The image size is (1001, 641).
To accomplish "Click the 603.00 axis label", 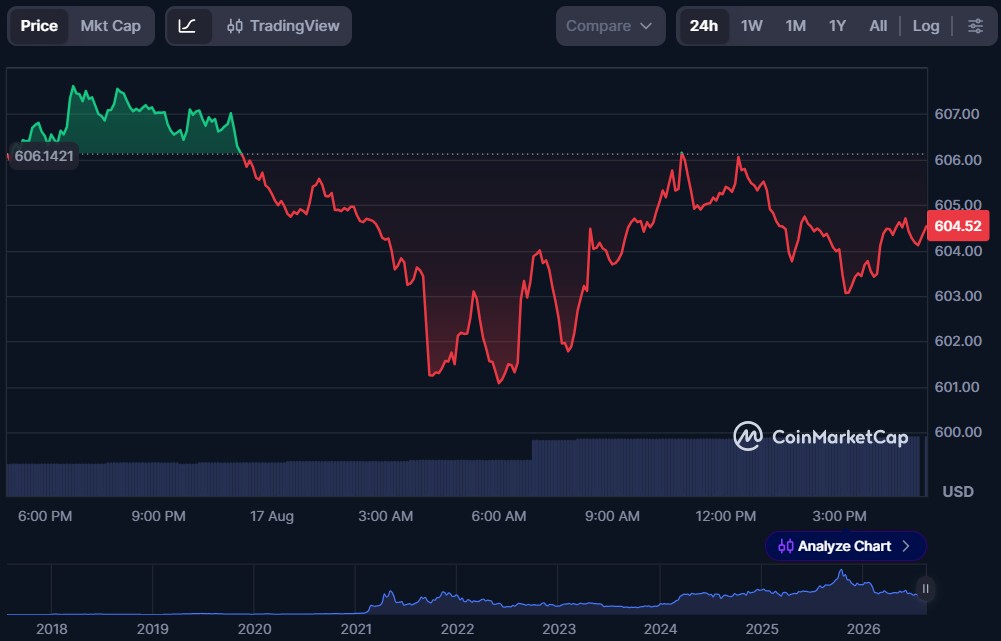I will click(x=958, y=296).
